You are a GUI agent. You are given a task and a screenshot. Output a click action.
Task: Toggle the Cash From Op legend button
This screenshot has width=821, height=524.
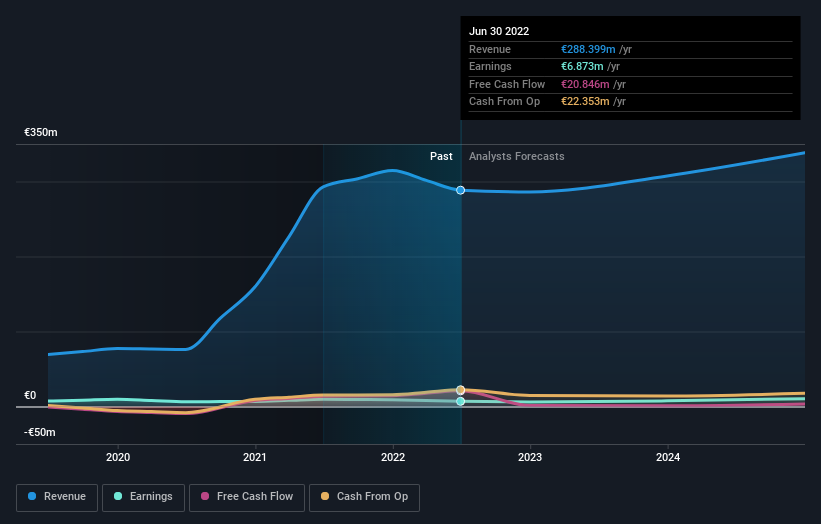click(364, 497)
